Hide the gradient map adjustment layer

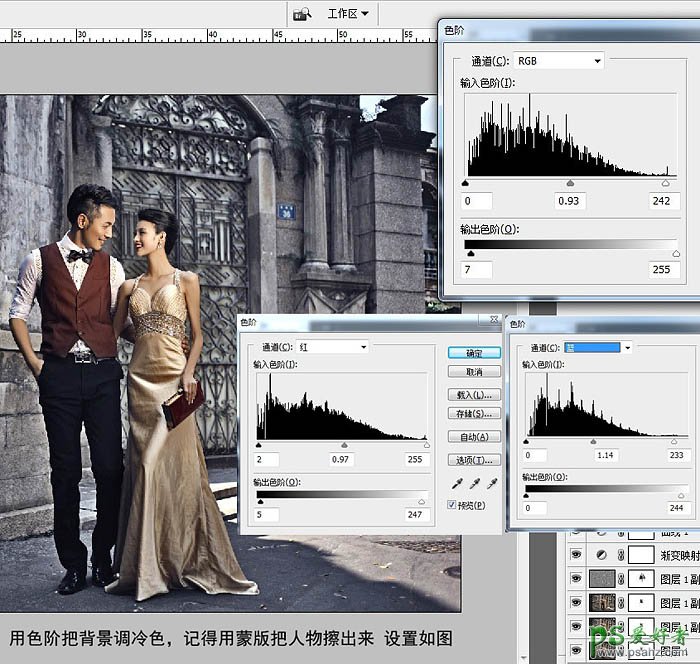pos(575,555)
